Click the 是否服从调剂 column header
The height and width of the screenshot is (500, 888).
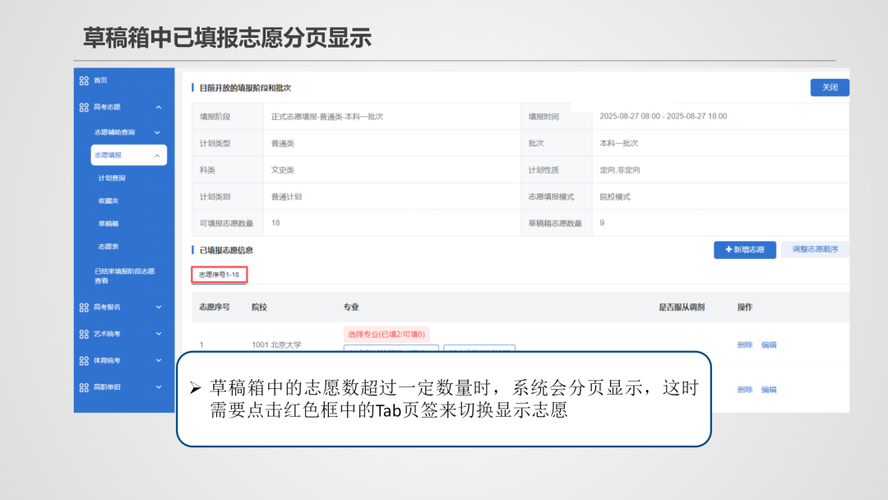pos(681,307)
